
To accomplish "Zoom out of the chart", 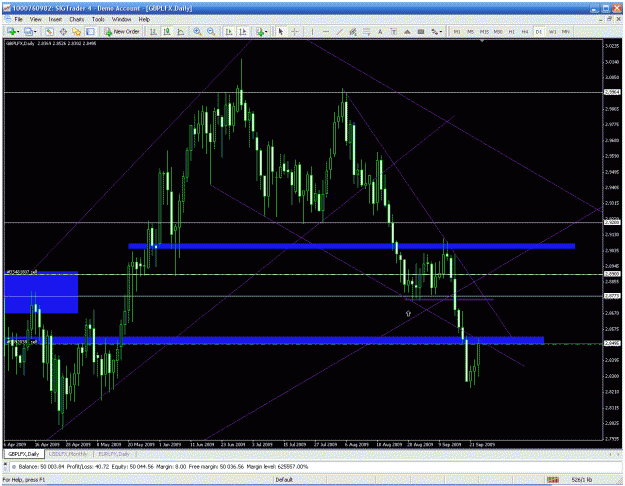I will click(x=211, y=31).
